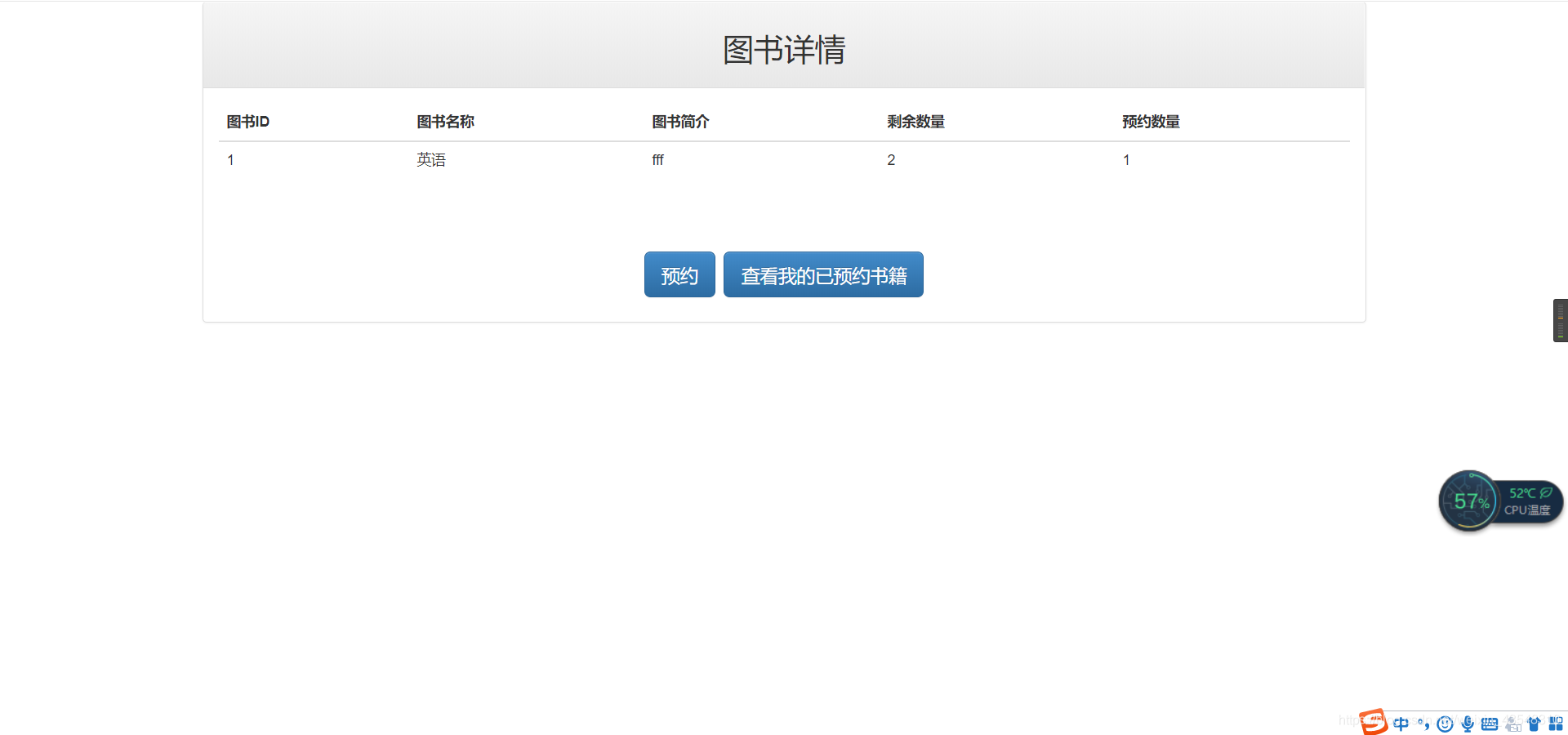
Task: Click the 图书简介 column header
Action: coord(680,122)
